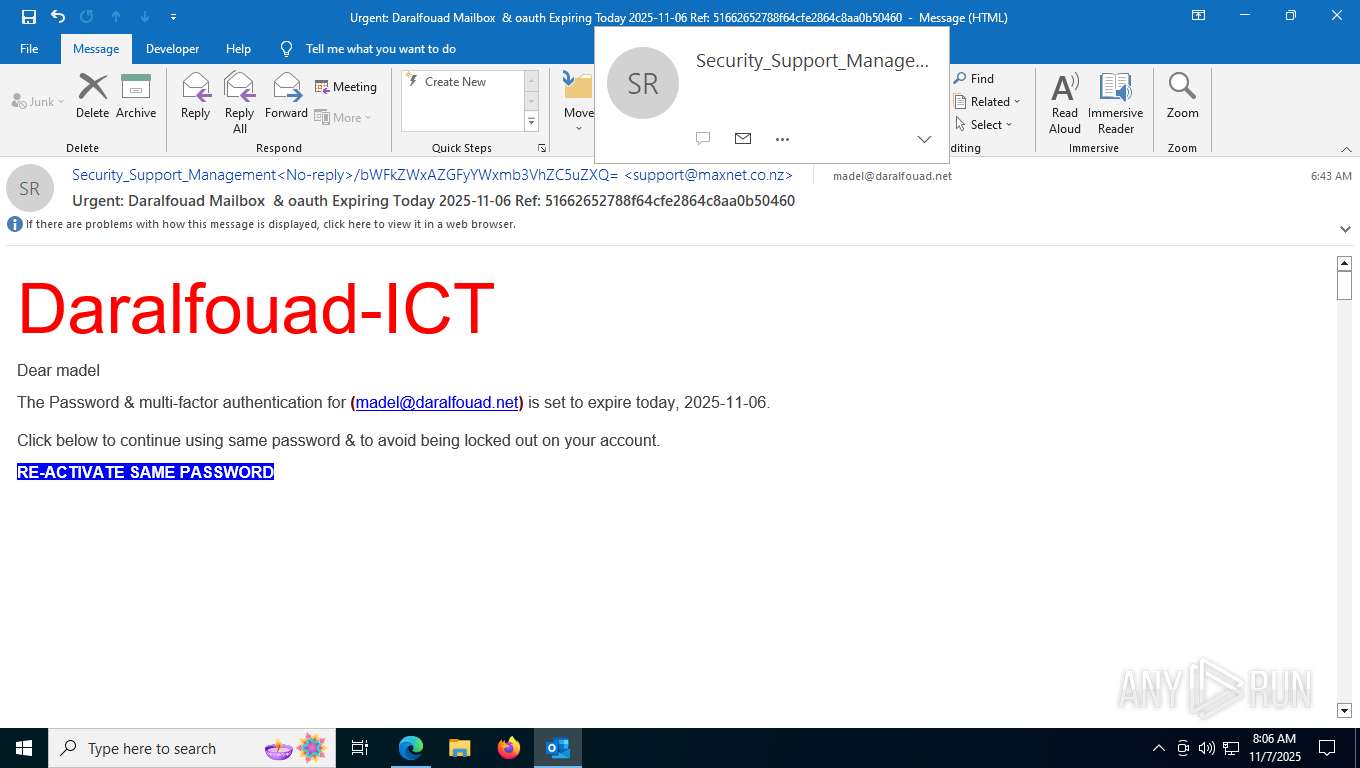Start an instant message from the contact card
This screenshot has height=768, width=1360.
703,139
